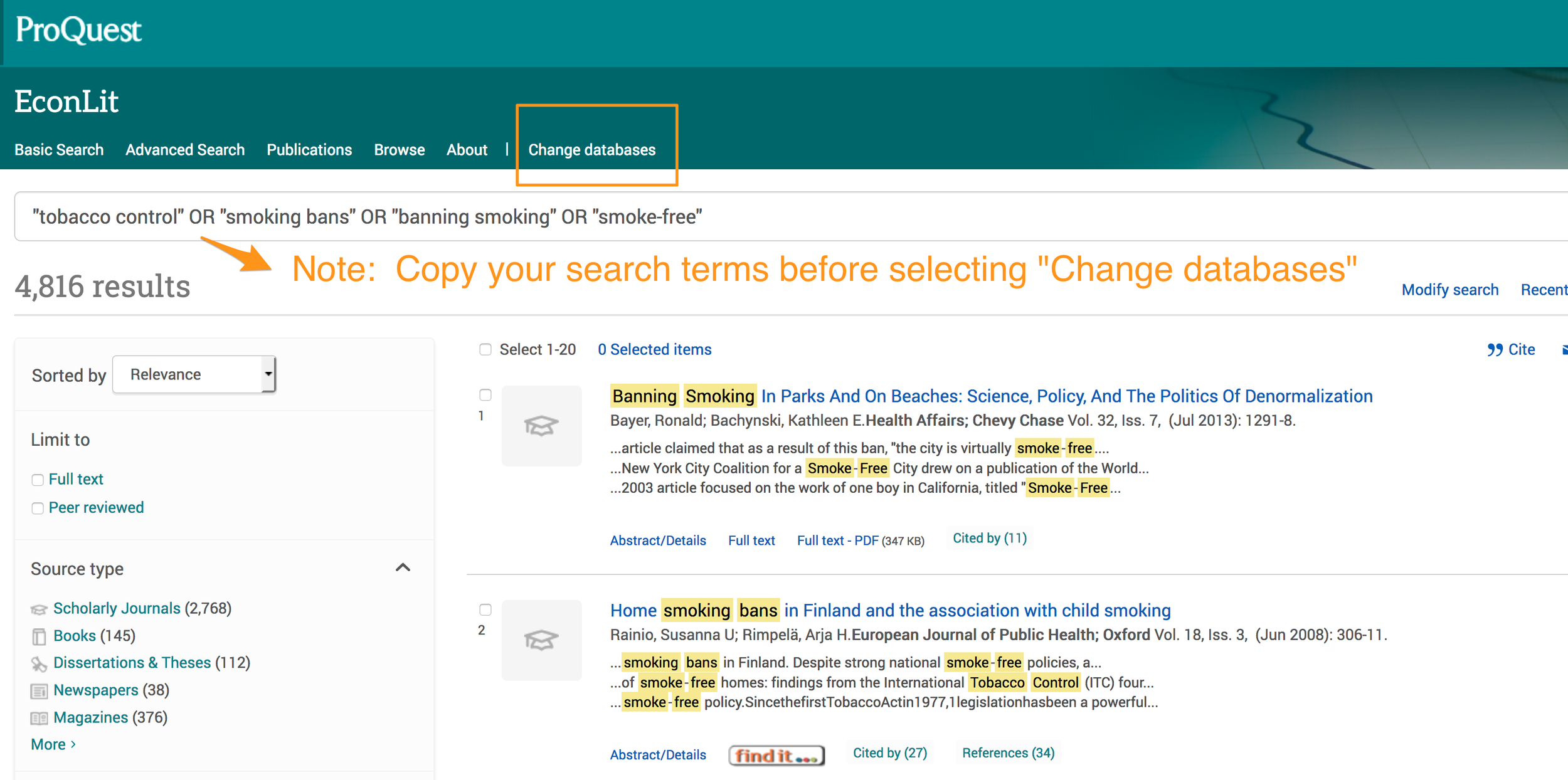Open the Sorted by Relevance dropdown
Image resolution: width=1568 pixels, height=780 pixels.
194,374
